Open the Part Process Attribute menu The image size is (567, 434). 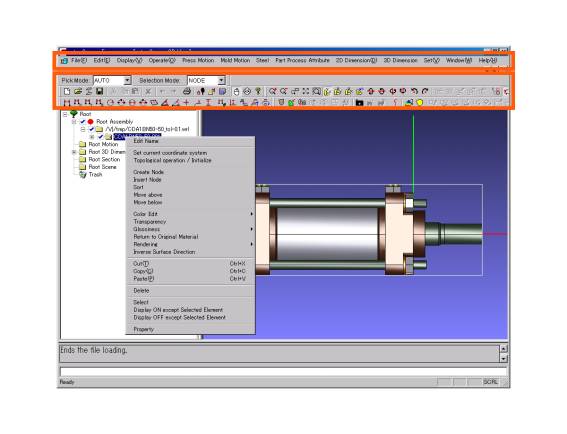302,60
